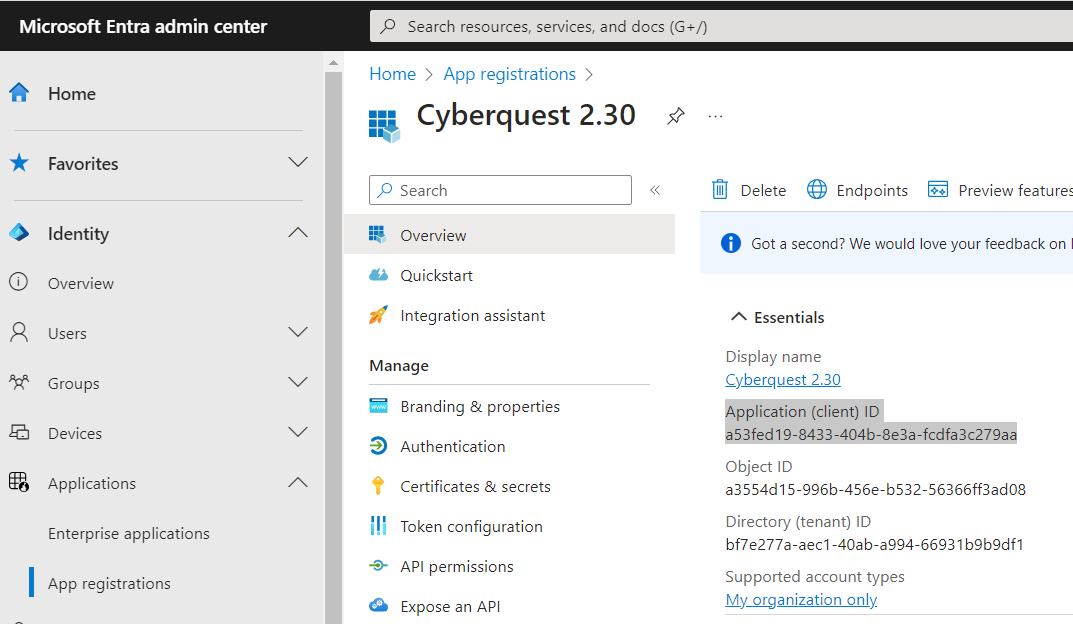Click the Expose an API cloud icon
The width and height of the screenshot is (1073, 624).
378,606
